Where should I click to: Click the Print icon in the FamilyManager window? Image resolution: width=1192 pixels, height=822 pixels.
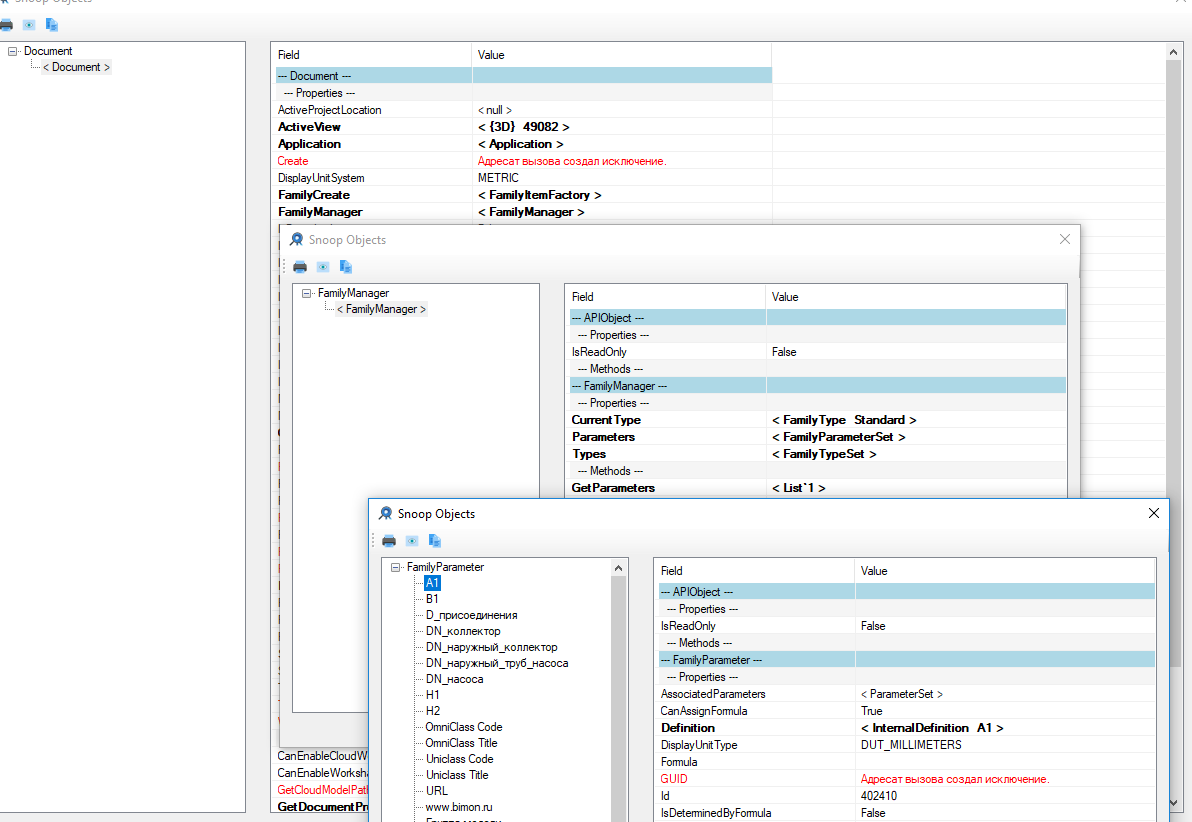coord(299,267)
